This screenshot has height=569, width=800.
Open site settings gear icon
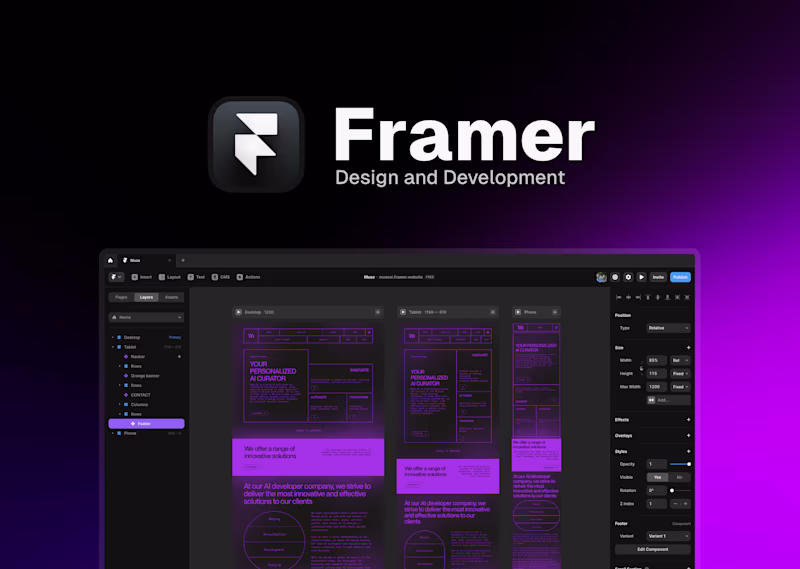[628, 277]
